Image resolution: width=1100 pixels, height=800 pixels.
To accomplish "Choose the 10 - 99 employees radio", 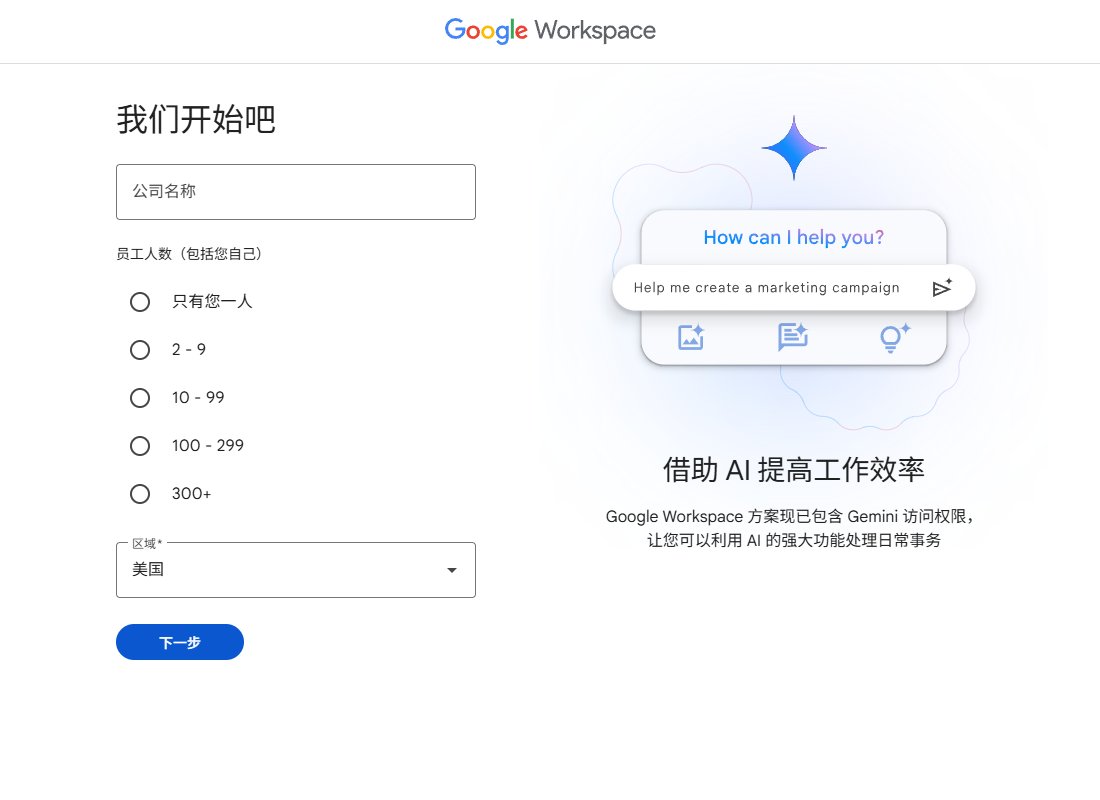I will (x=140, y=398).
